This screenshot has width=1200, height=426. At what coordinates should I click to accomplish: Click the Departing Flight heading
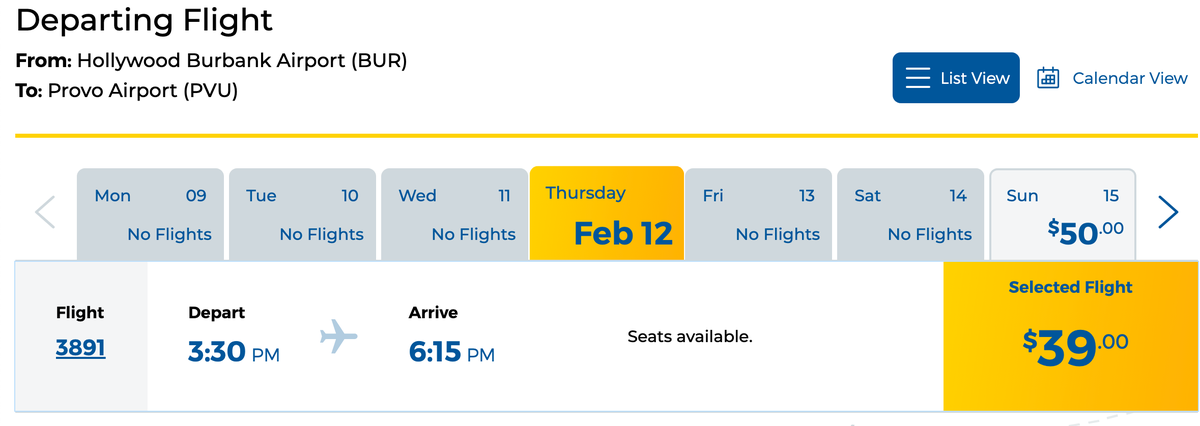(x=145, y=19)
